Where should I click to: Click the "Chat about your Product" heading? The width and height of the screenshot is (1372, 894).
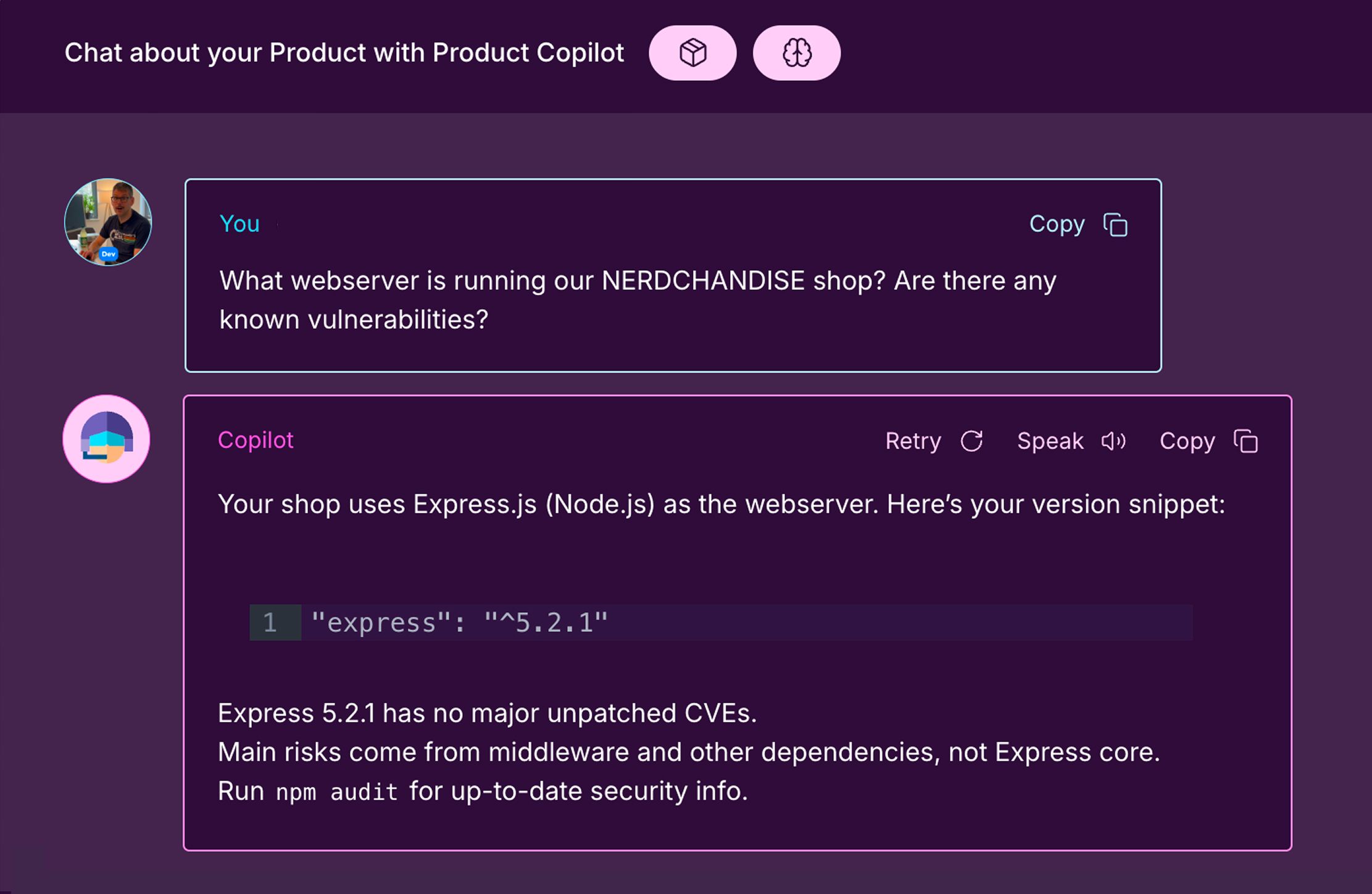click(344, 53)
